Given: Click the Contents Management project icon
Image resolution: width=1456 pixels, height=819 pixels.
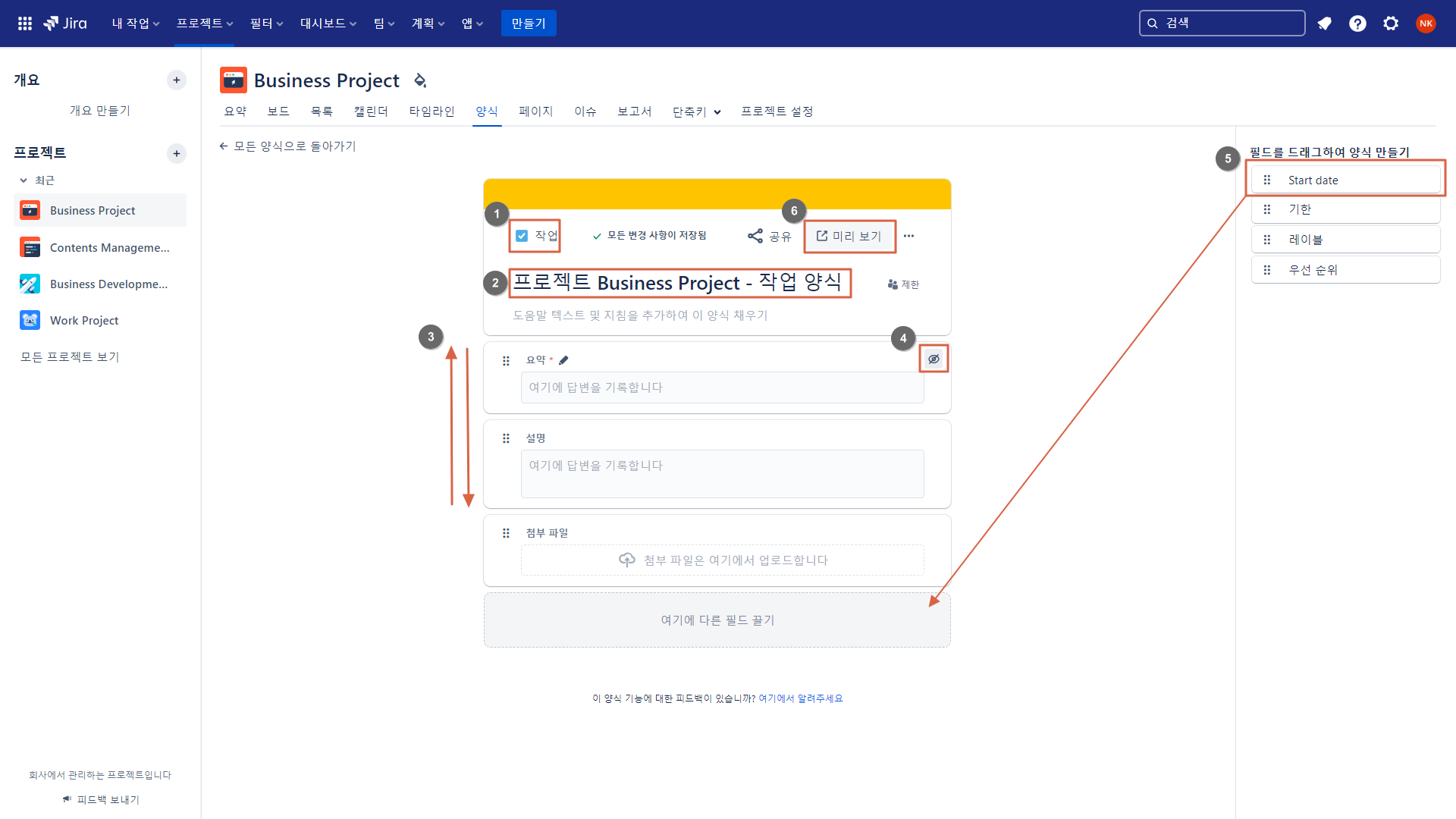Looking at the screenshot, I should tap(30, 247).
